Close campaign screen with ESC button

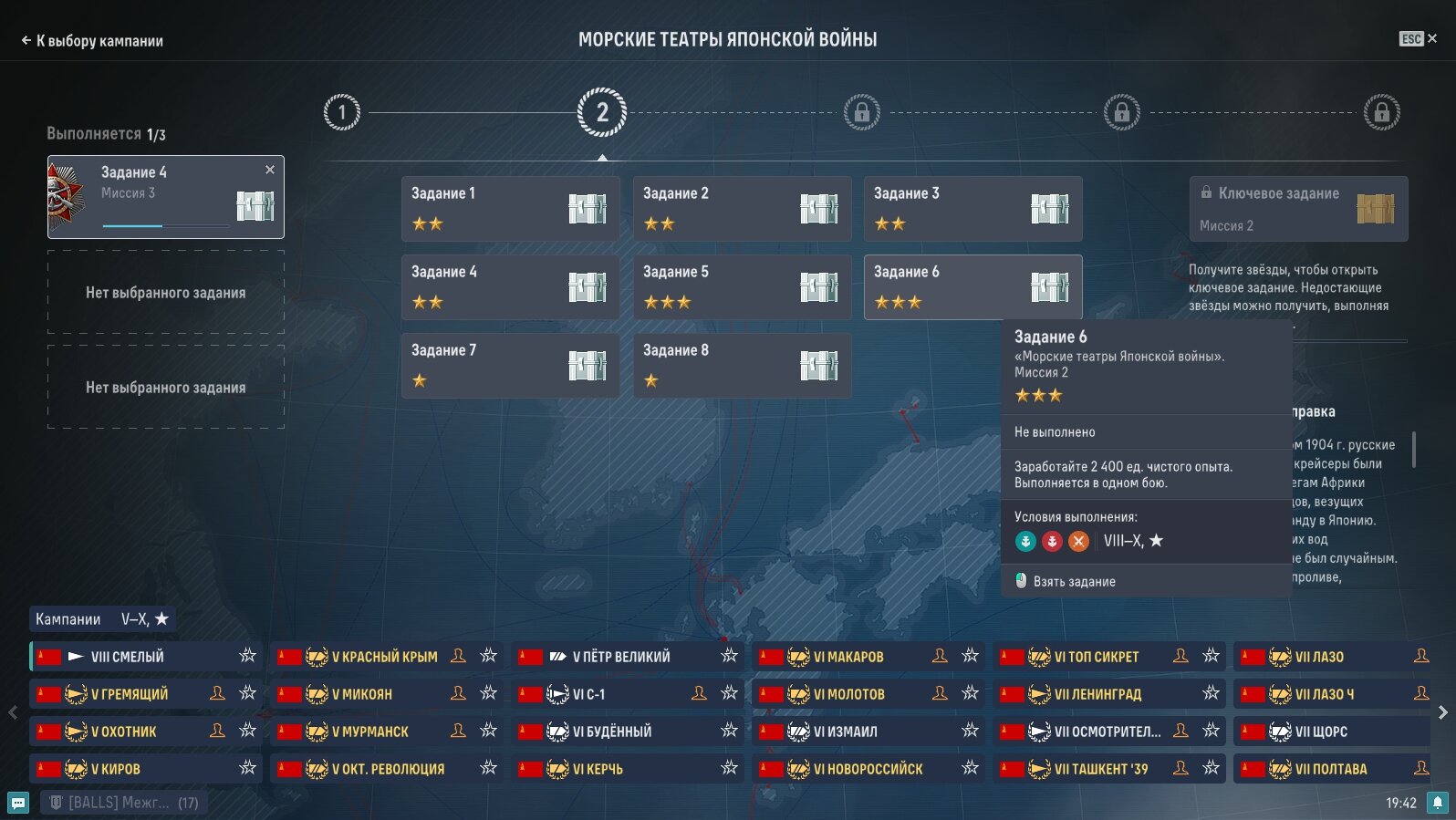1418,38
